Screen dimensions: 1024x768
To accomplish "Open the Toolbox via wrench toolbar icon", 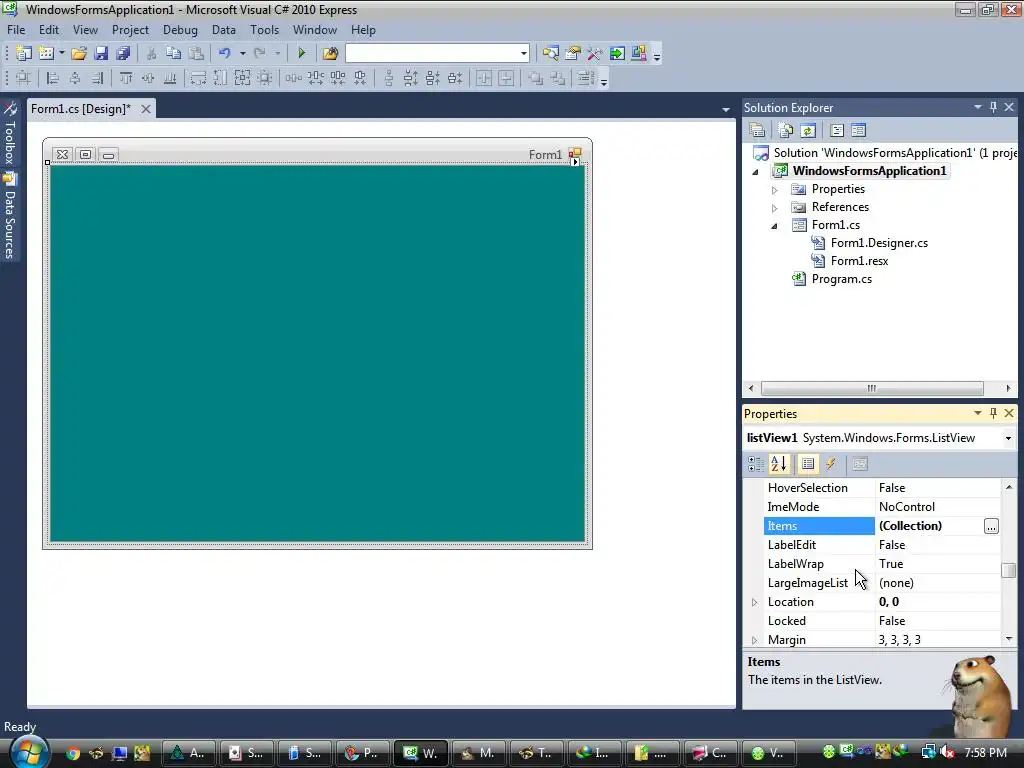I will [x=595, y=54].
